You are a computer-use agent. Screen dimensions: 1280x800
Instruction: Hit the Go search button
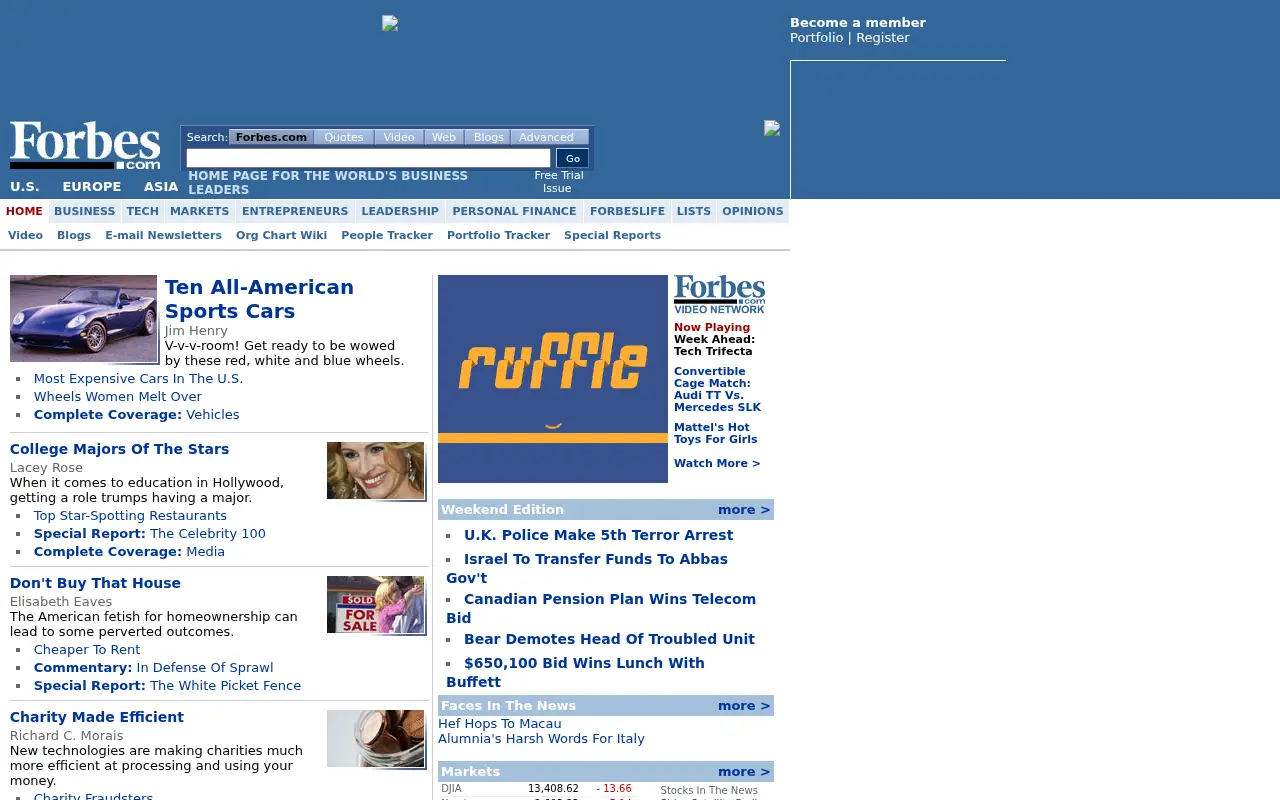coord(572,158)
